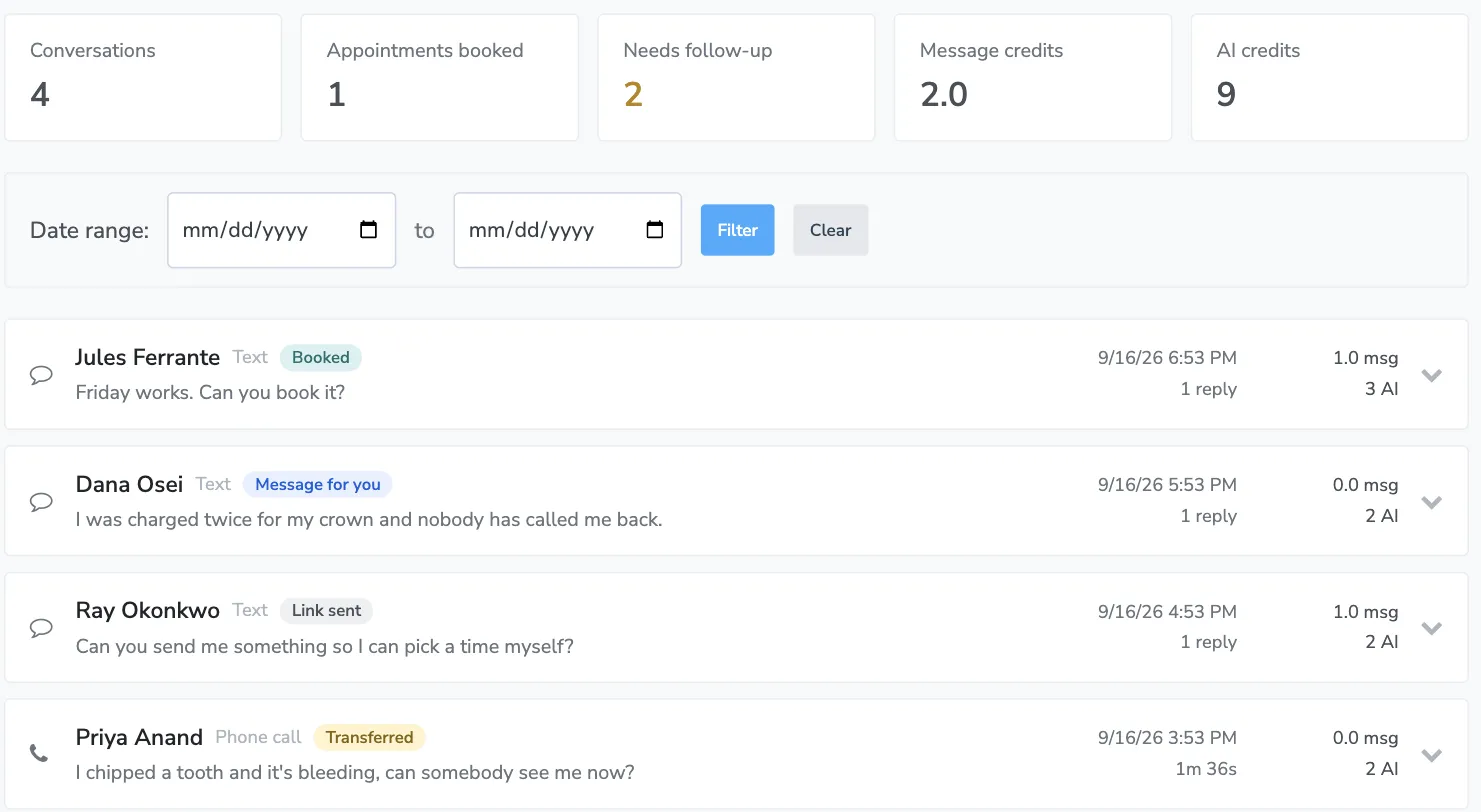This screenshot has width=1481, height=812.
Task: Open the Message credits stat card
Action: pyautogui.click(x=1033, y=77)
